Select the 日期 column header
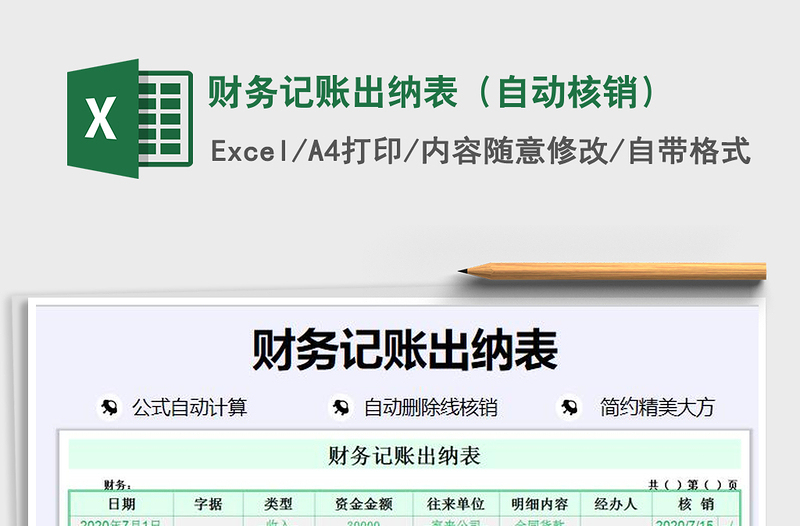 tap(121, 504)
